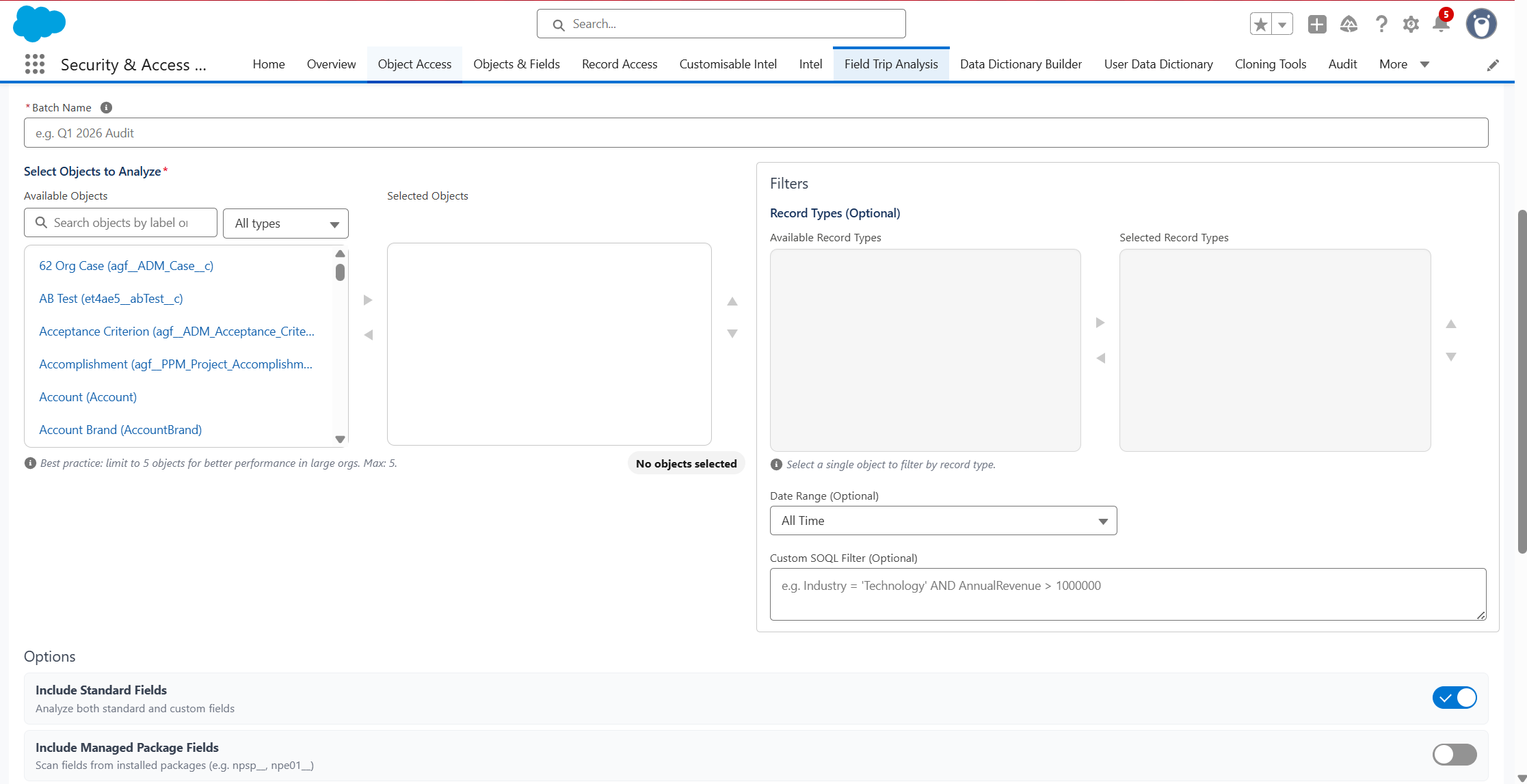The height and width of the screenshot is (784, 1527).
Task: Click the Selected Objects list box
Action: click(549, 344)
